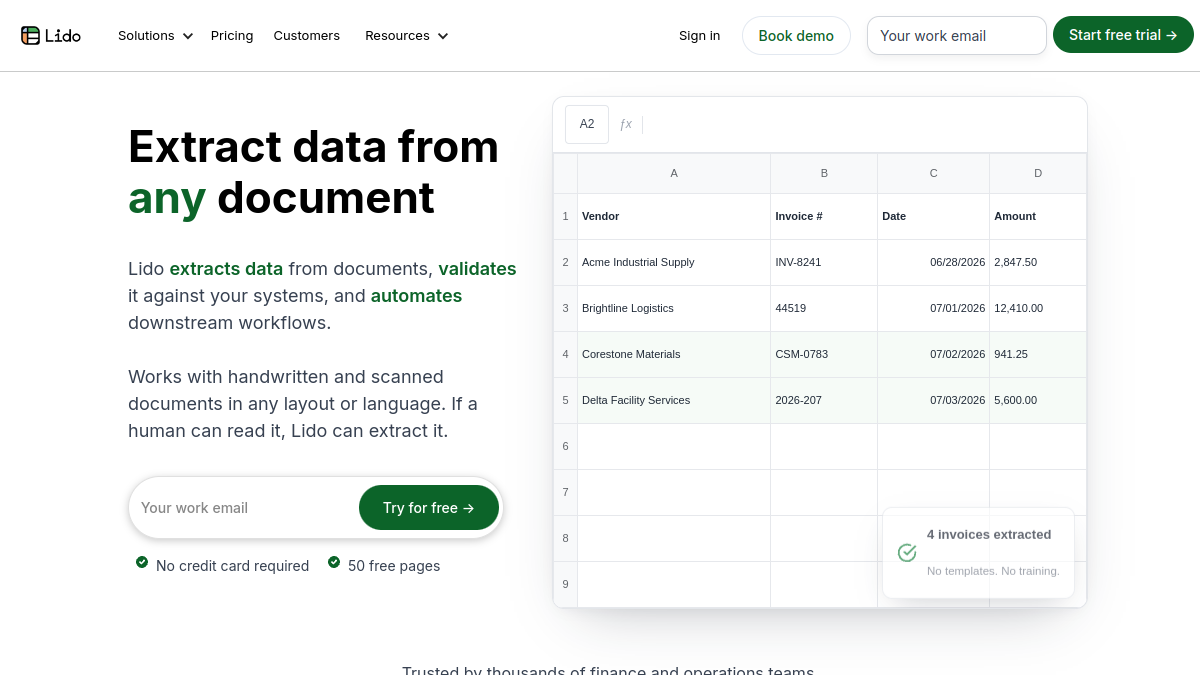Focus the hero work email input field
1200x675 pixels.
click(246, 508)
